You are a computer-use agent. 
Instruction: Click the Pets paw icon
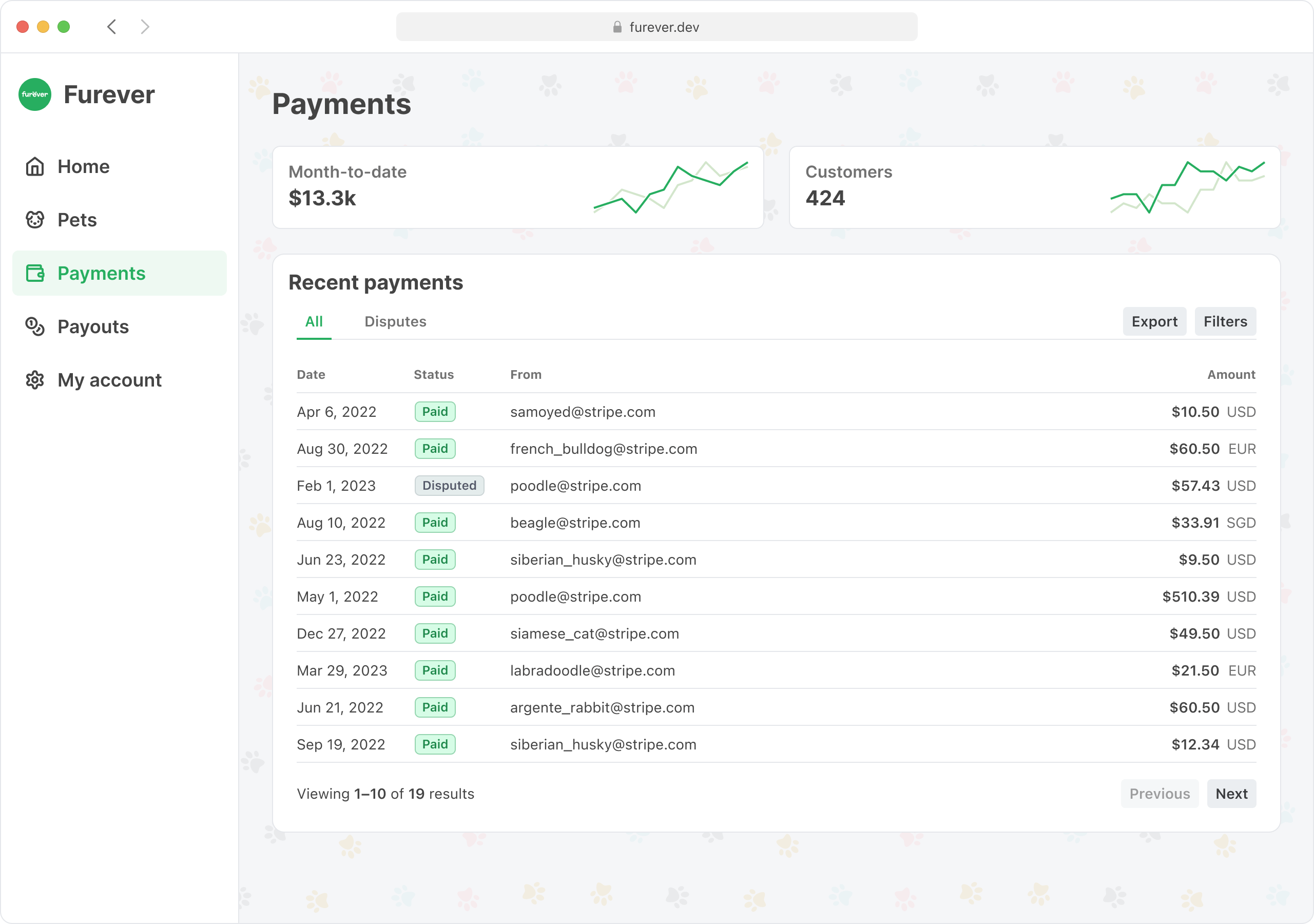(35, 219)
